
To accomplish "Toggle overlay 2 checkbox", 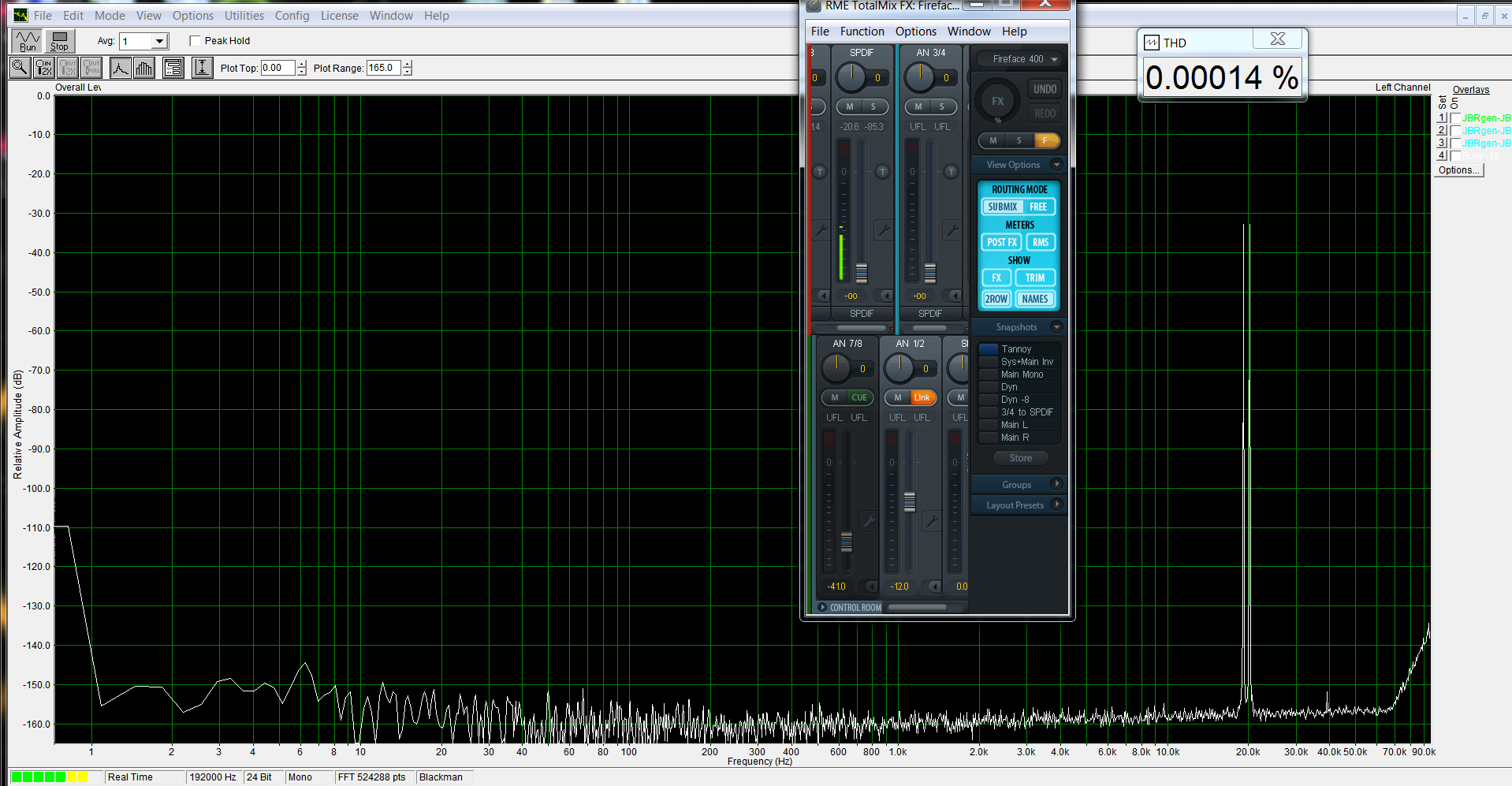I will point(1455,131).
